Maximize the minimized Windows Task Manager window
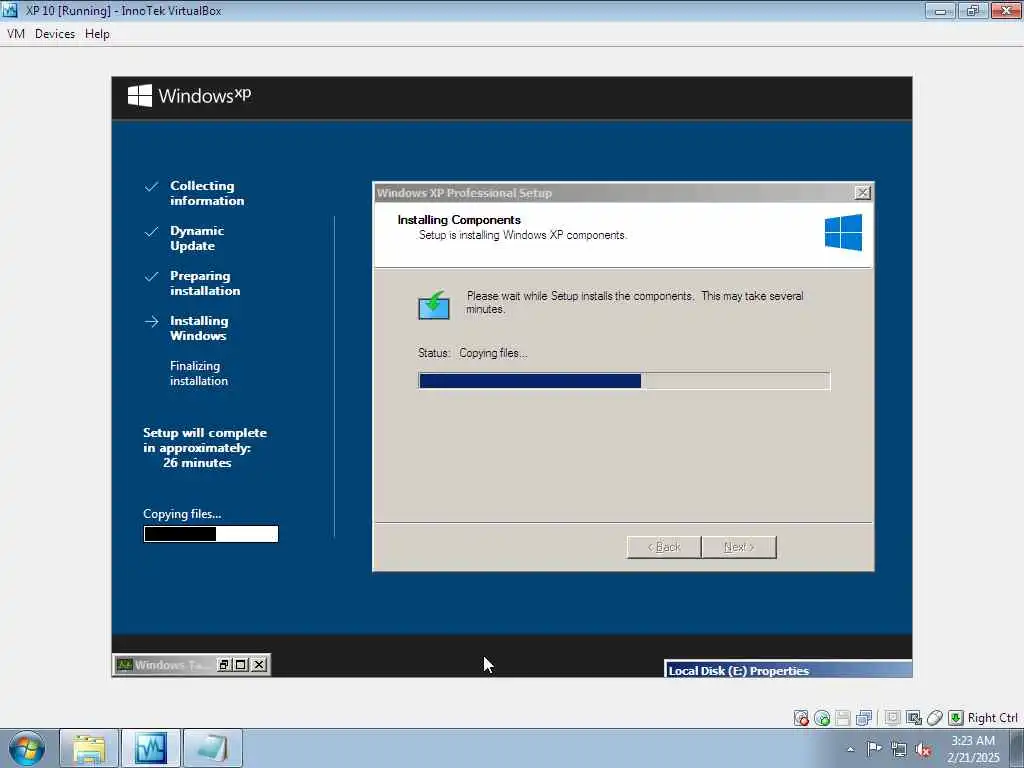 tap(241, 665)
